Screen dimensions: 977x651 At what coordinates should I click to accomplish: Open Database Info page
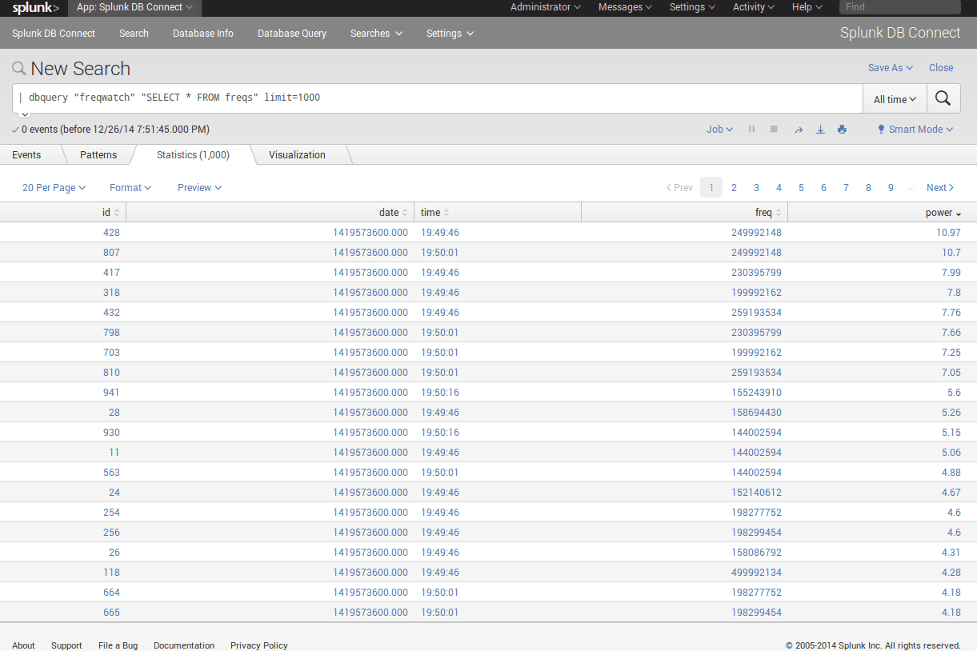[203, 33]
